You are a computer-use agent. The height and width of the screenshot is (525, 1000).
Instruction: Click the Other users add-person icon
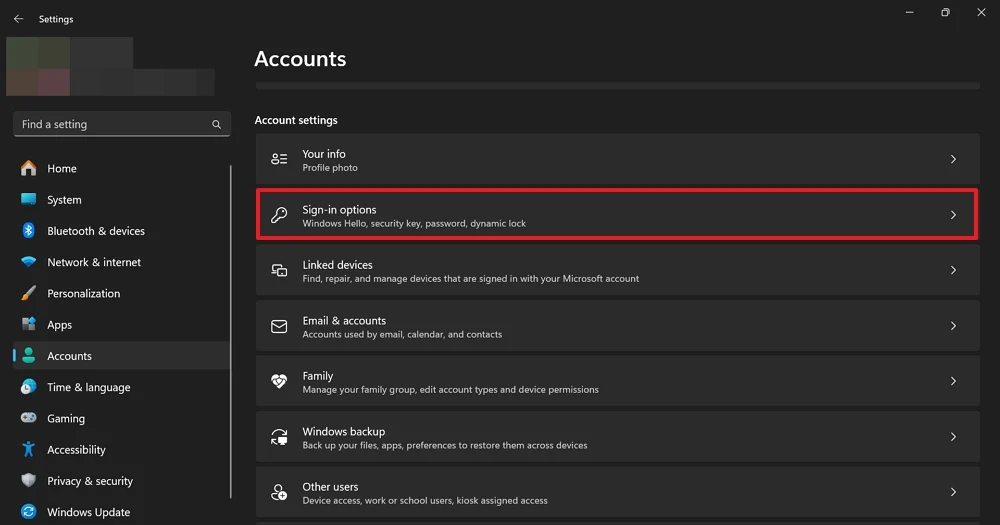[x=279, y=492]
